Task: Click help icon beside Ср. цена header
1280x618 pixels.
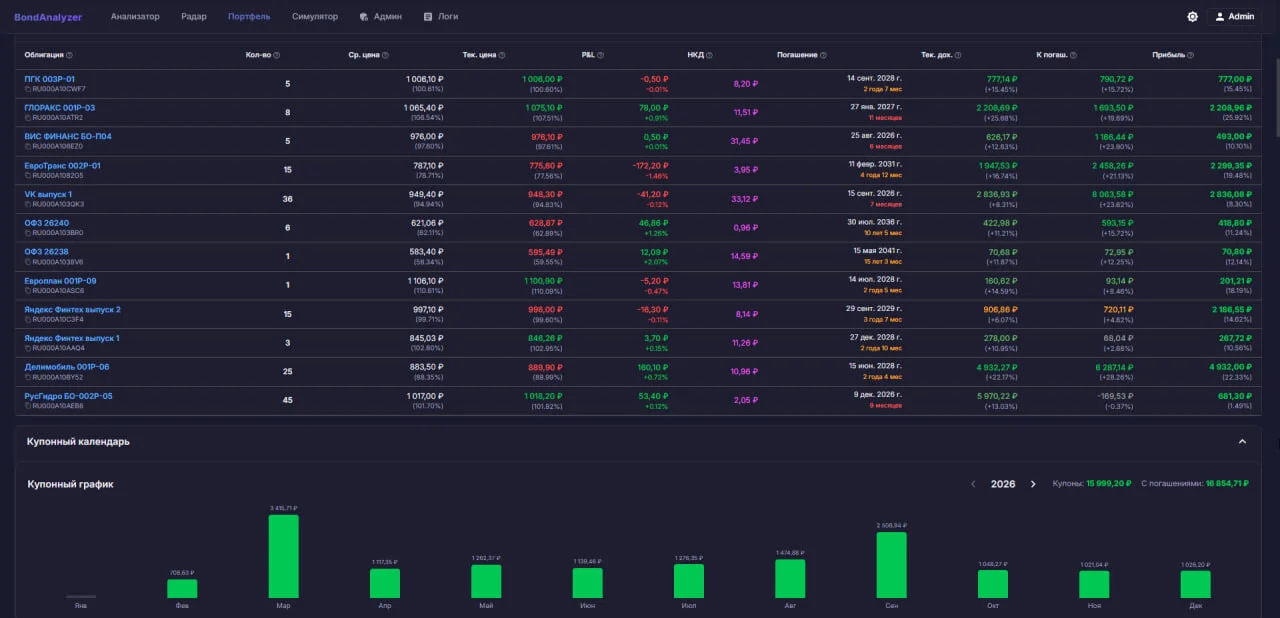Action: tap(385, 55)
